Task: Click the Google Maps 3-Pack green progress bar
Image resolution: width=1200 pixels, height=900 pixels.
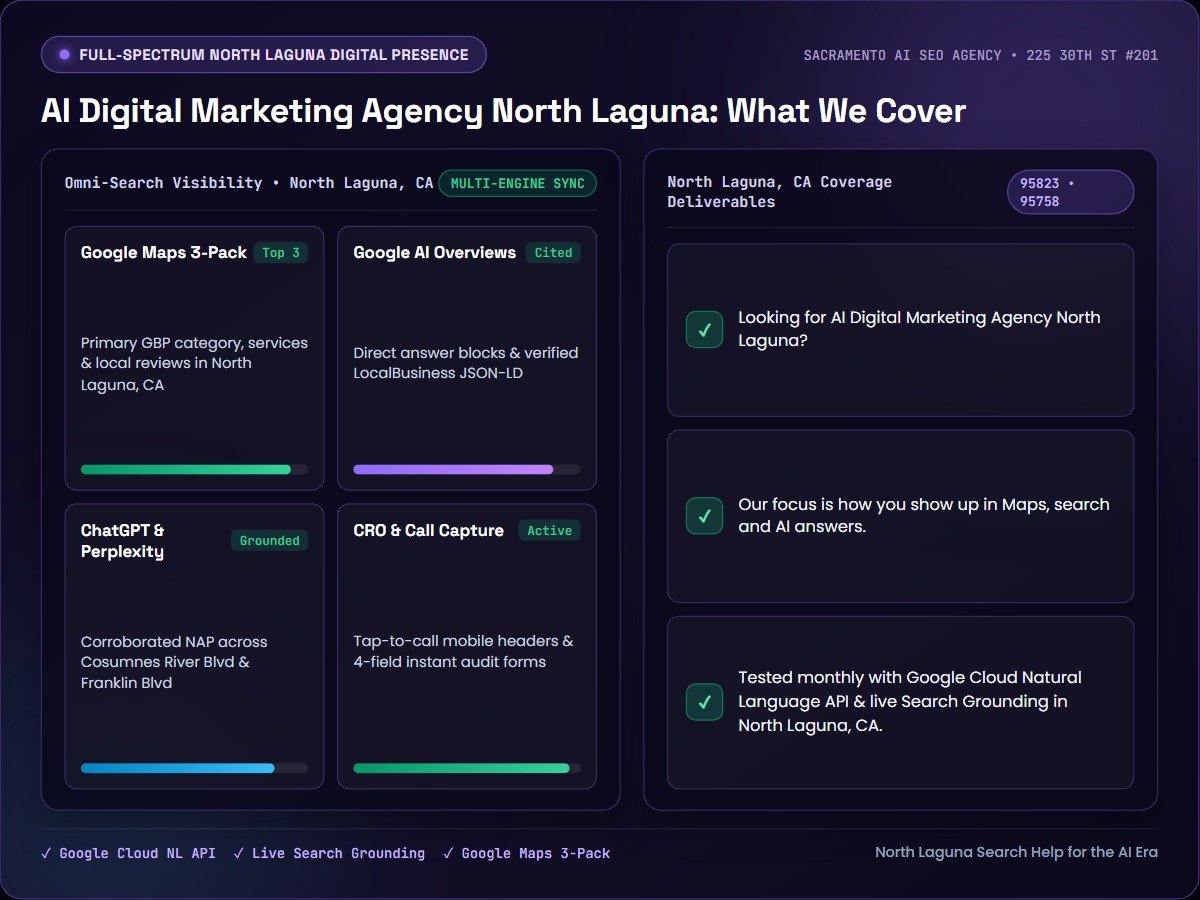Action: pyautogui.click(x=194, y=469)
